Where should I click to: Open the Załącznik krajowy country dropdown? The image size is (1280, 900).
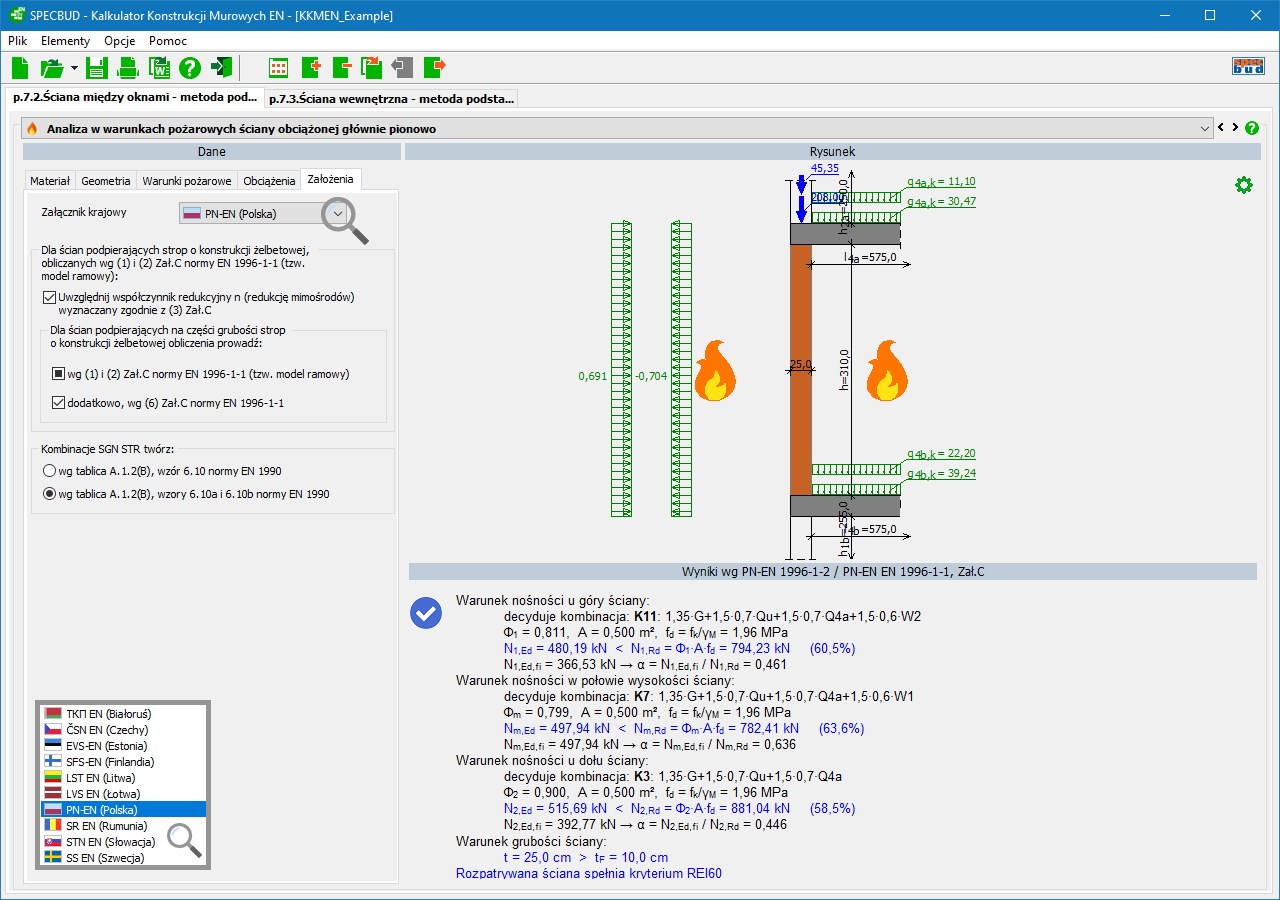(337, 213)
